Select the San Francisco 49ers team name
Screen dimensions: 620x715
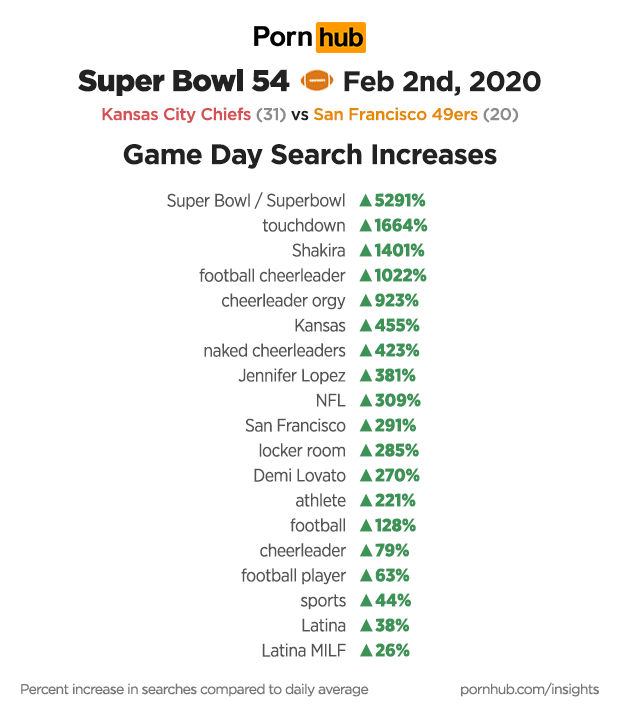coord(396,114)
